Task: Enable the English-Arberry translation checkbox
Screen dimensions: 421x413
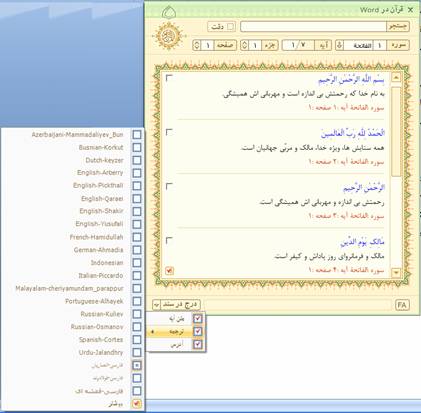Action: (x=137, y=173)
